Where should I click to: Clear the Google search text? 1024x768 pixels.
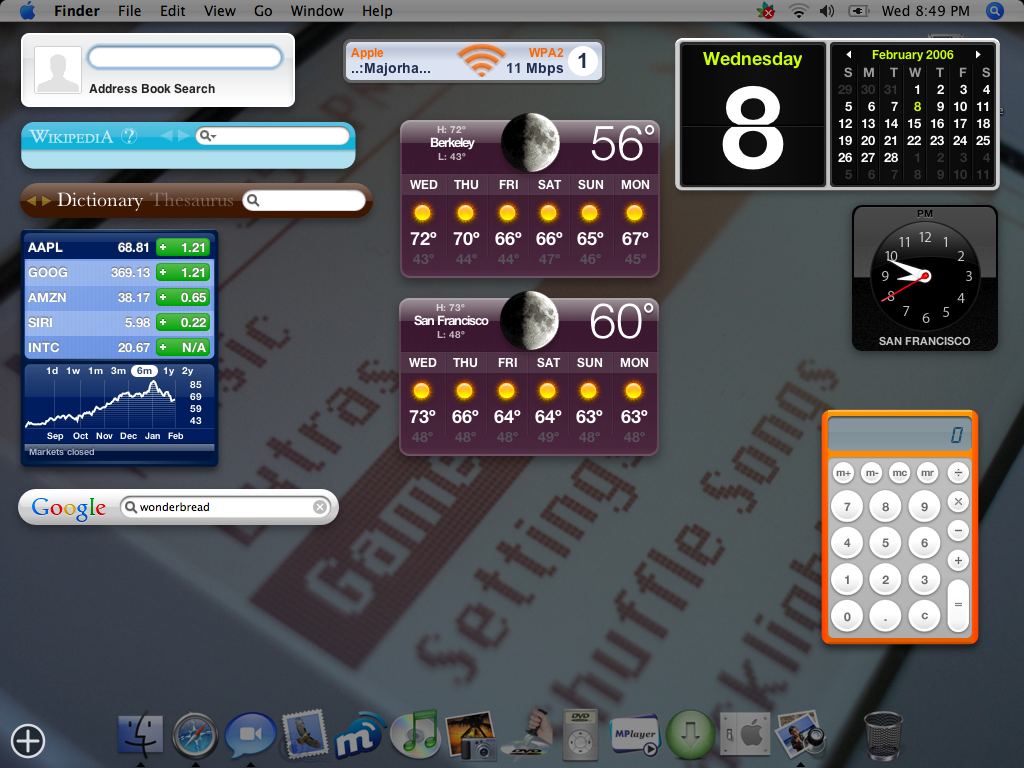tap(319, 507)
